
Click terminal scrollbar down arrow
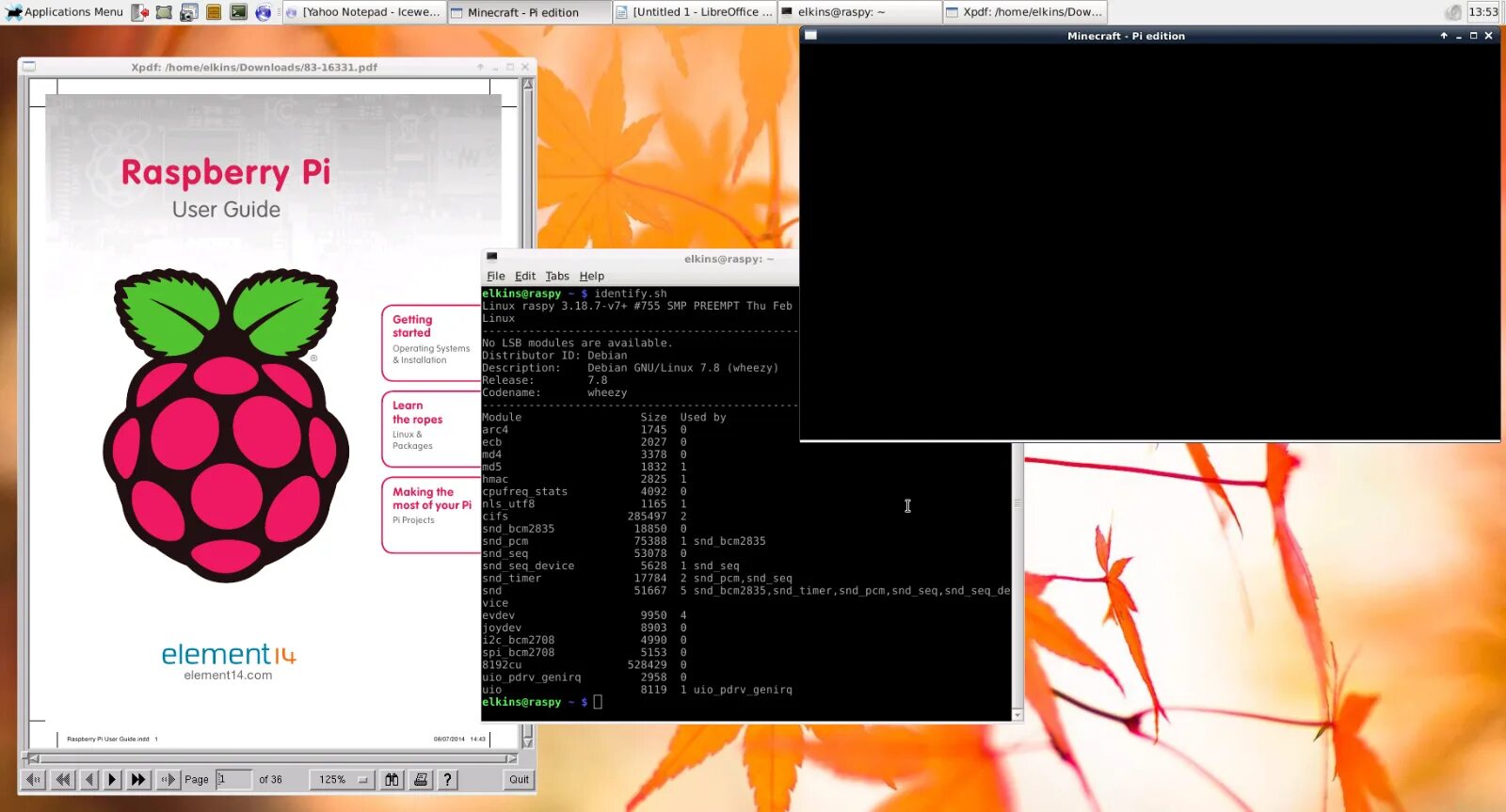1017,715
